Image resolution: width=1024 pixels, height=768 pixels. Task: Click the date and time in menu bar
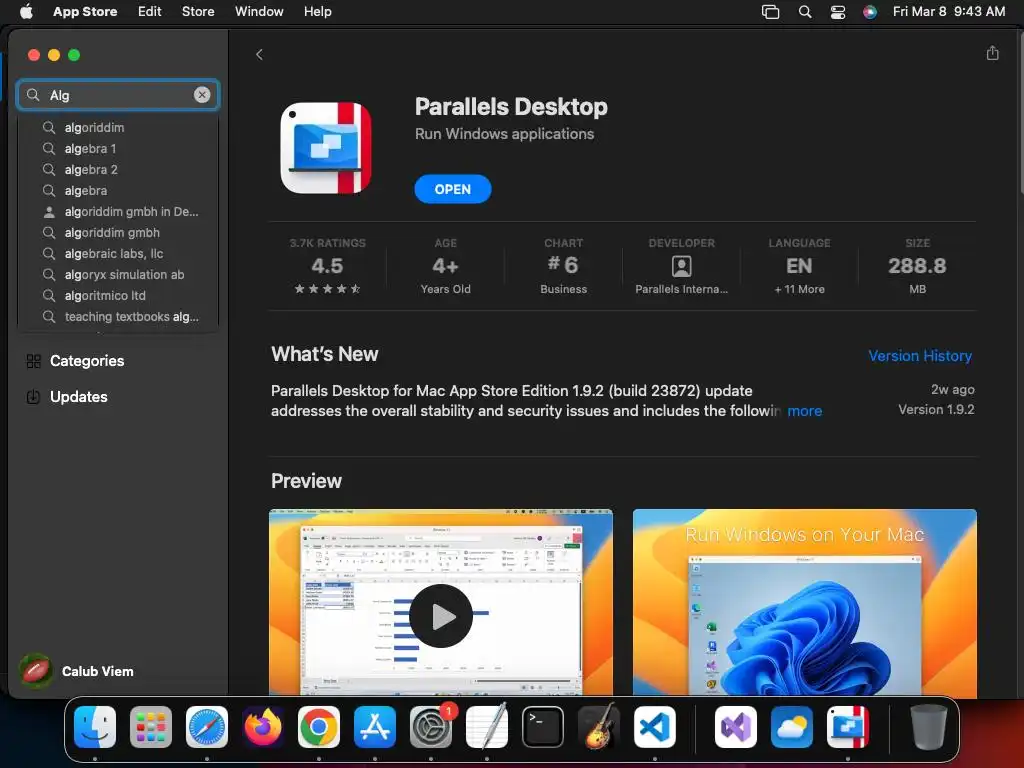(949, 12)
